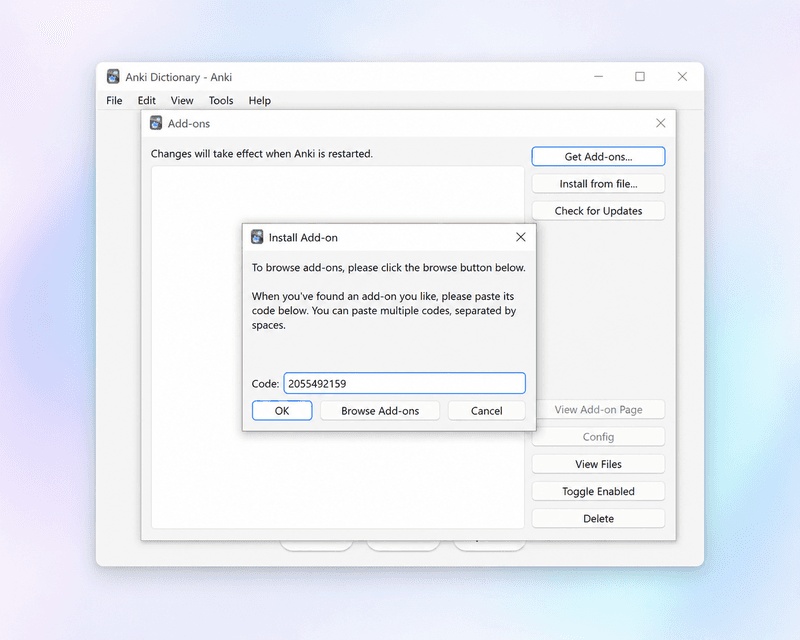Click the View Add-on Page button
The height and width of the screenshot is (640, 800).
click(x=598, y=409)
